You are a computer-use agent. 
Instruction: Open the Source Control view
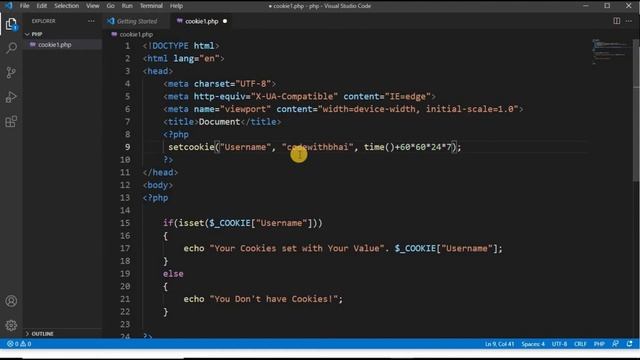11,73
